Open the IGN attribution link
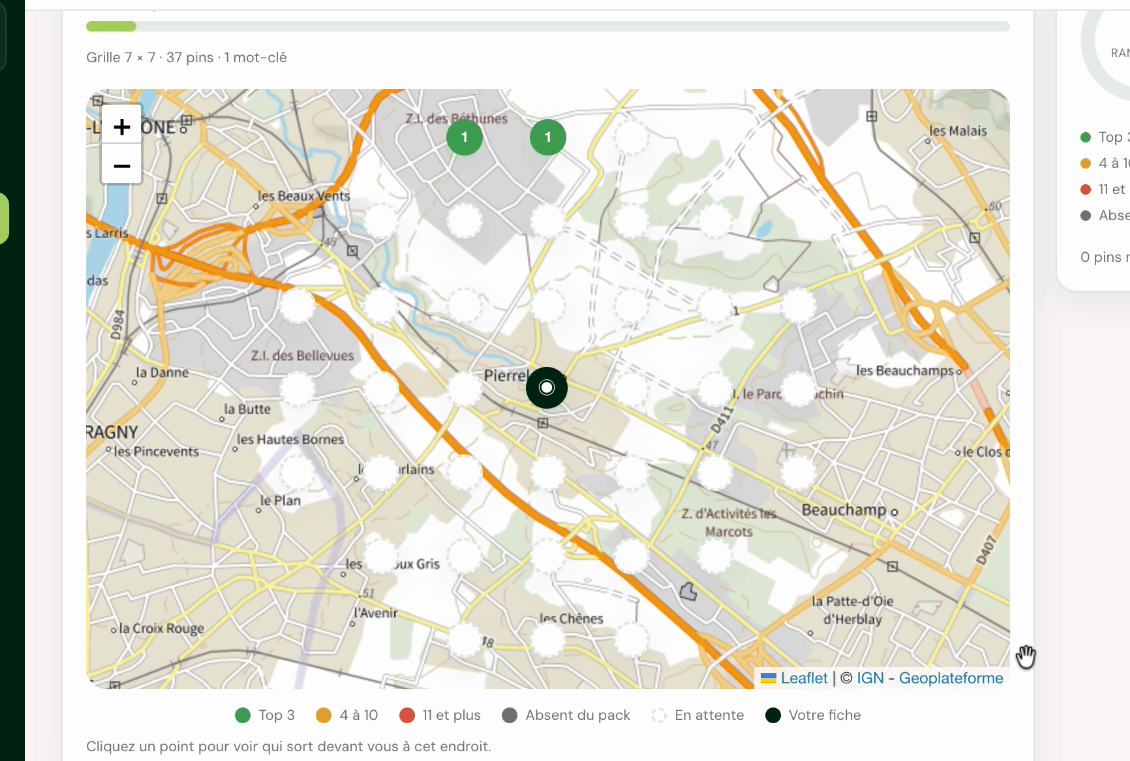The width and height of the screenshot is (1130, 761). click(870, 678)
